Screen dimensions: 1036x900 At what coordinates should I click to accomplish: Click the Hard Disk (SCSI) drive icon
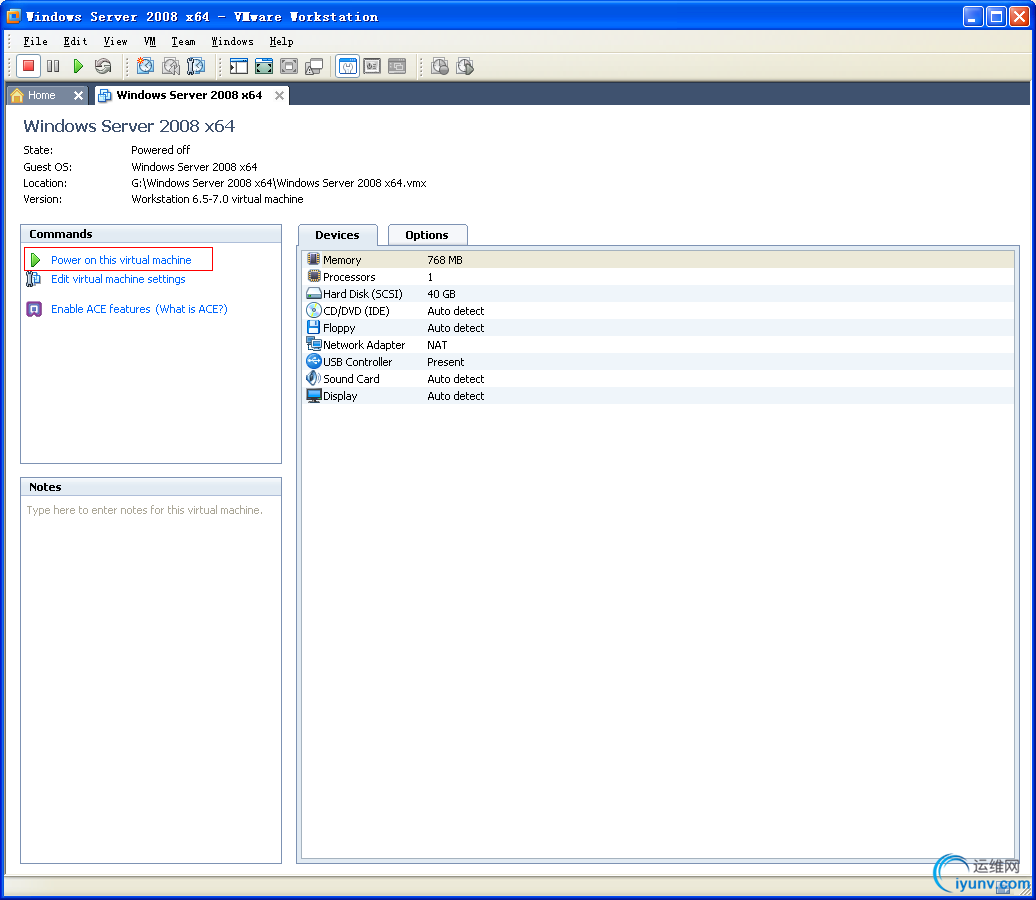click(x=314, y=293)
